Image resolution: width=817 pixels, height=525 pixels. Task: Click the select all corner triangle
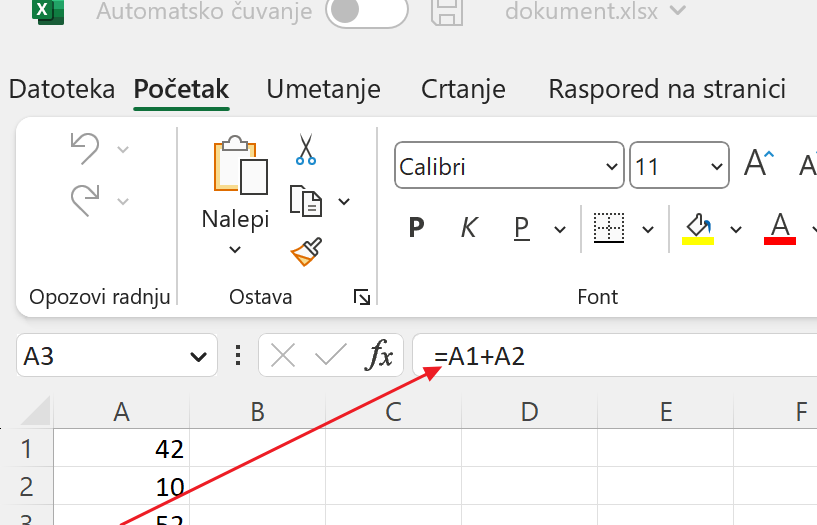tap(35, 412)
